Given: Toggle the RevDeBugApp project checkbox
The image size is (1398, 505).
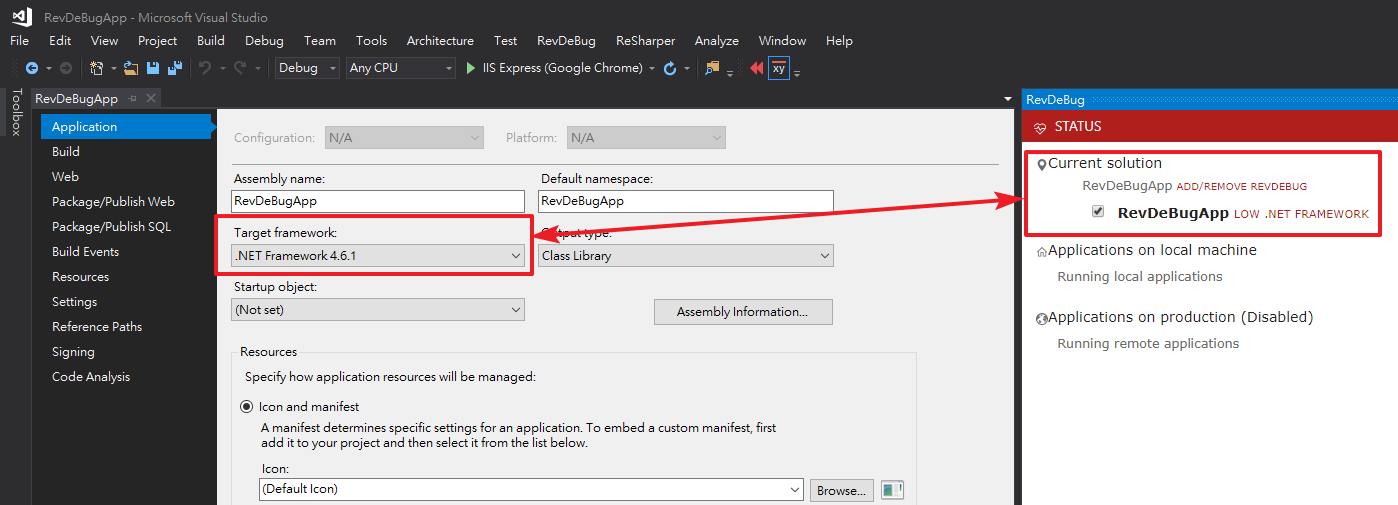Looking at the screenshot, I should [1098, 212].
